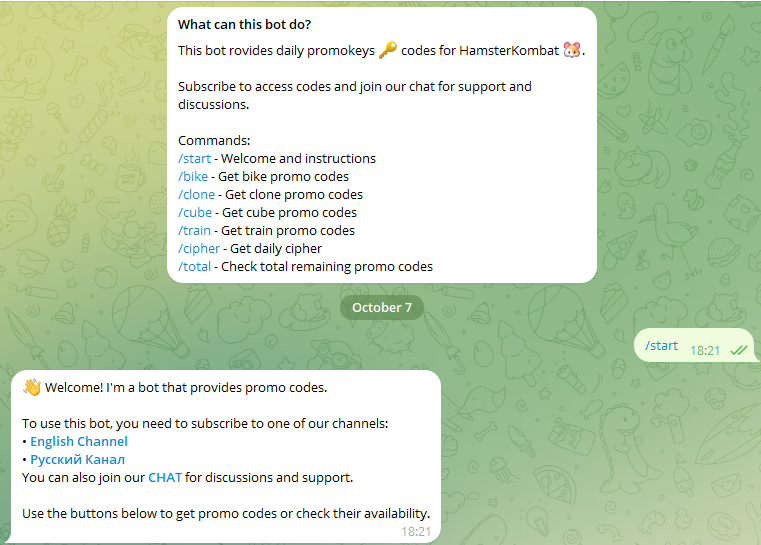Open the CHAT link for discussions
This screenshot has width=761, height=545.
pos(165,478)
